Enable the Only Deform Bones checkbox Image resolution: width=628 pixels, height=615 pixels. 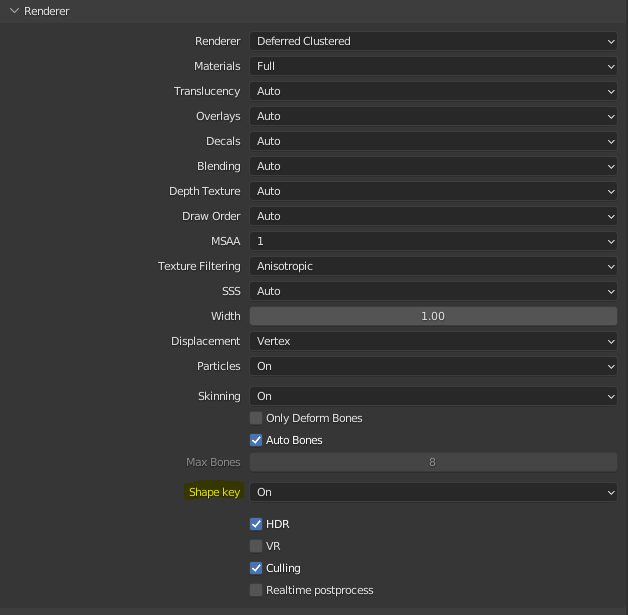click(x=256, y=418)
